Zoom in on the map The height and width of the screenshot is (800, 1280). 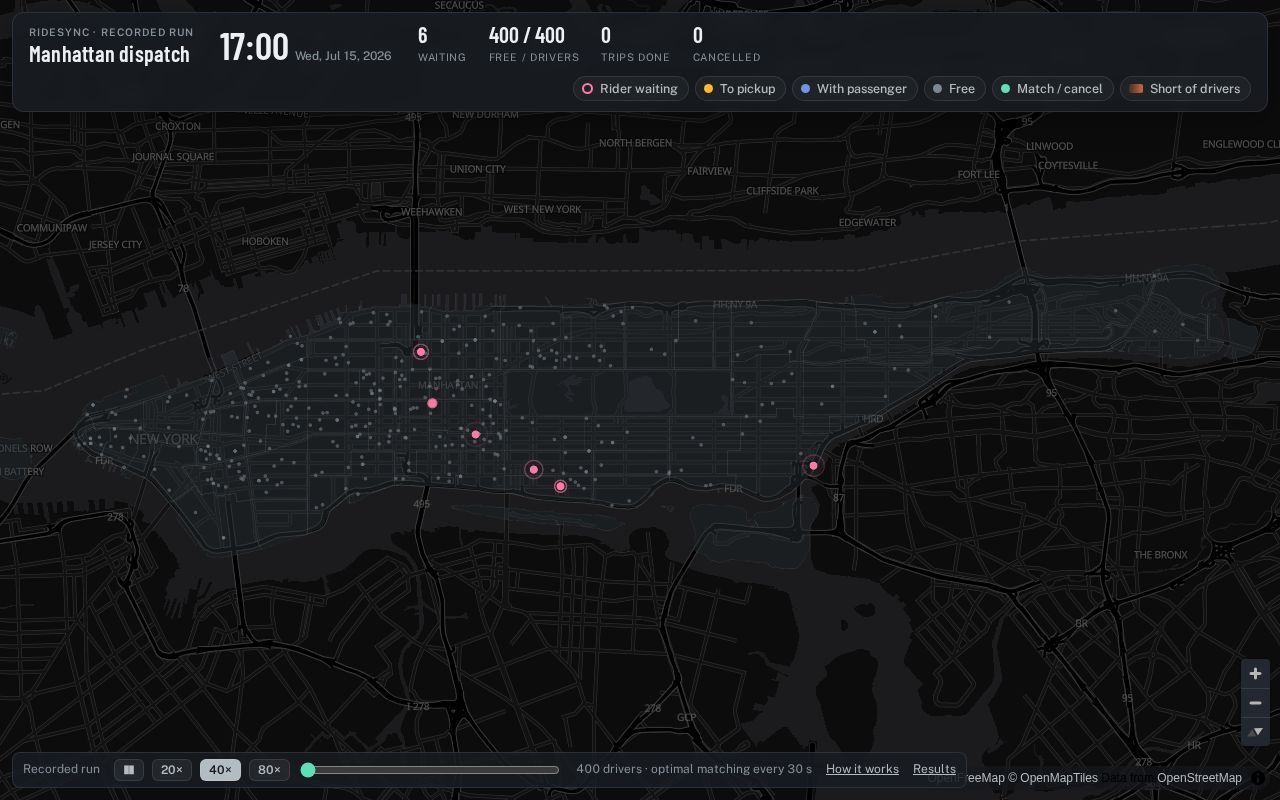click(1255, 674)
